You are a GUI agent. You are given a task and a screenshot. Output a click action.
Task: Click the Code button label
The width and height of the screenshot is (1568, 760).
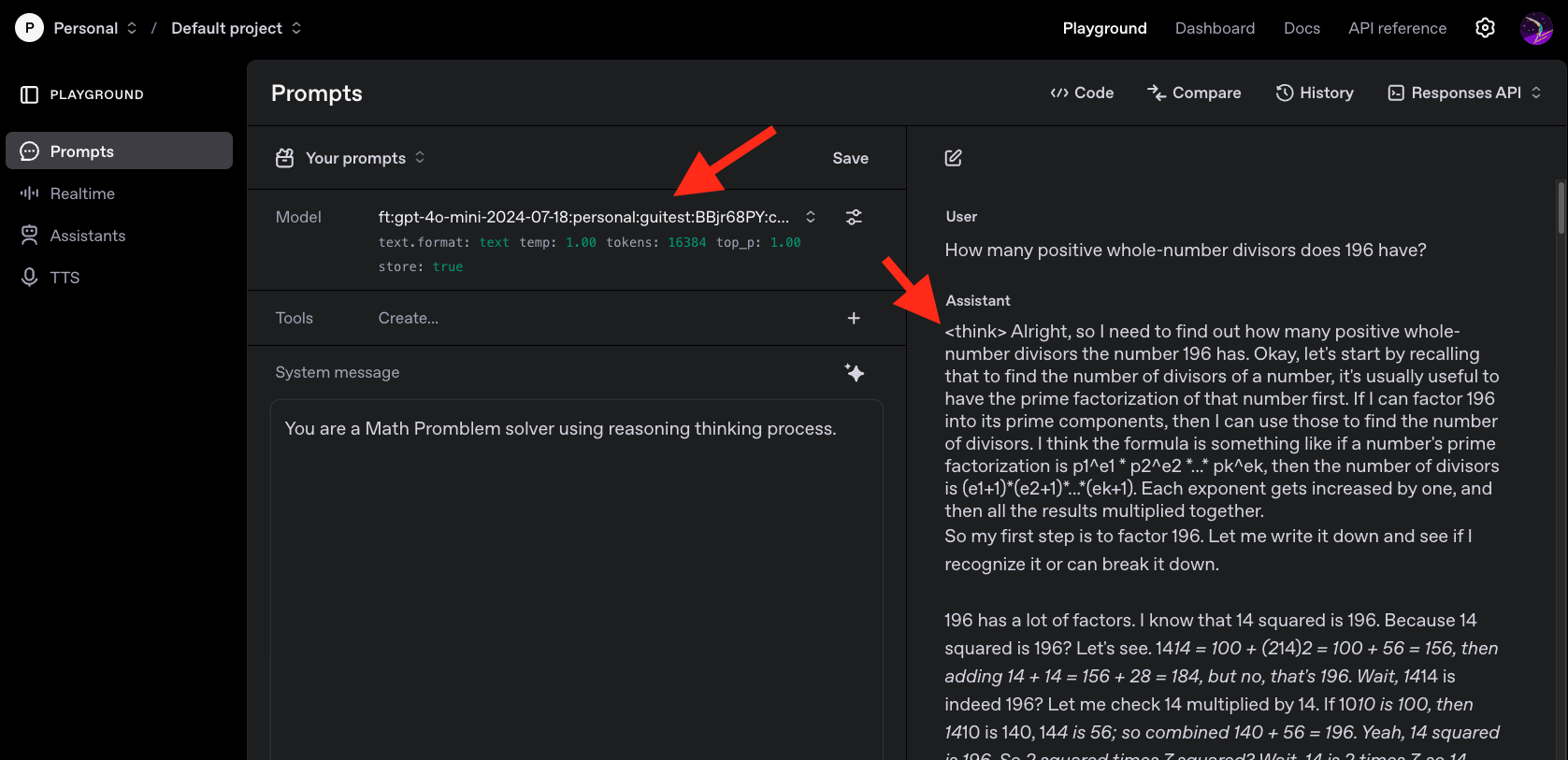(1094, 93)
